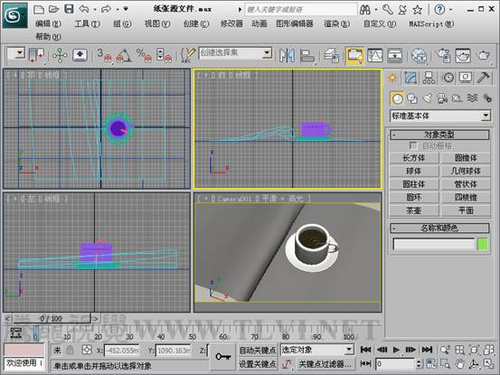Image resolution: width=500 pixels, height=375 pixels.
Task: Open the material editor sphere icon
Action: (419, 55)
